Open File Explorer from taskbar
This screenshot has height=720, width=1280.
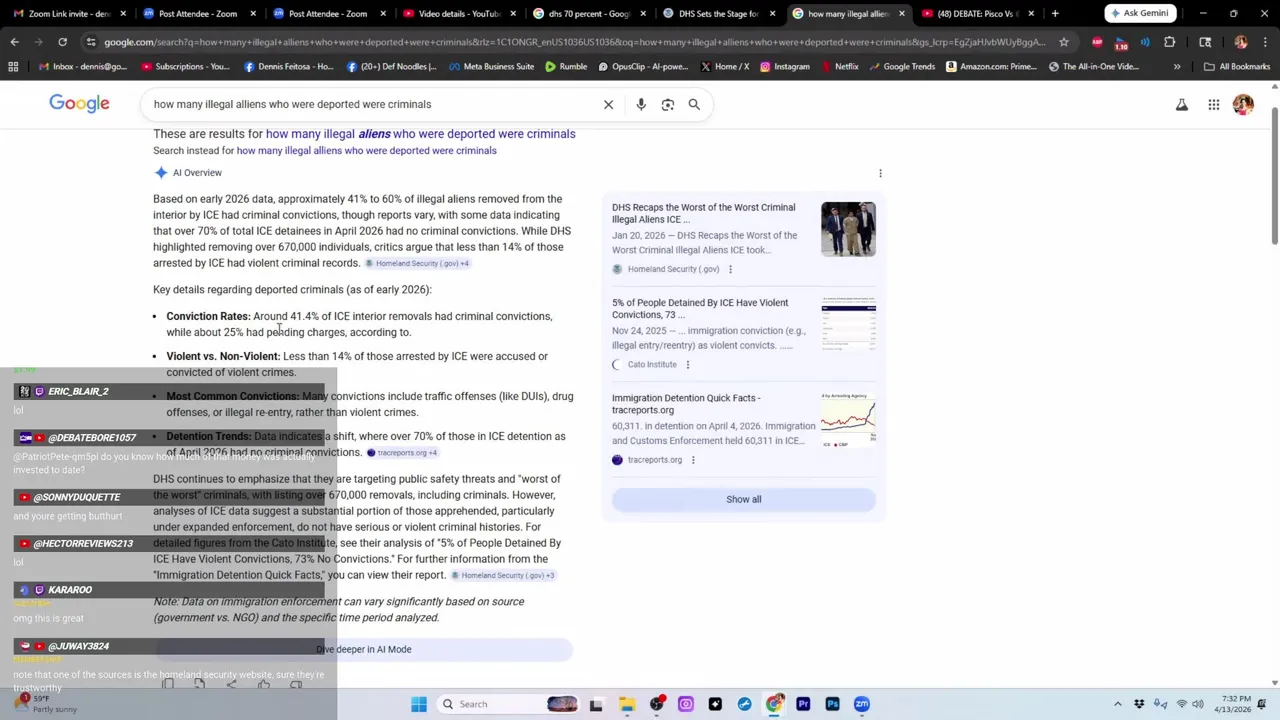pos(627,704)
